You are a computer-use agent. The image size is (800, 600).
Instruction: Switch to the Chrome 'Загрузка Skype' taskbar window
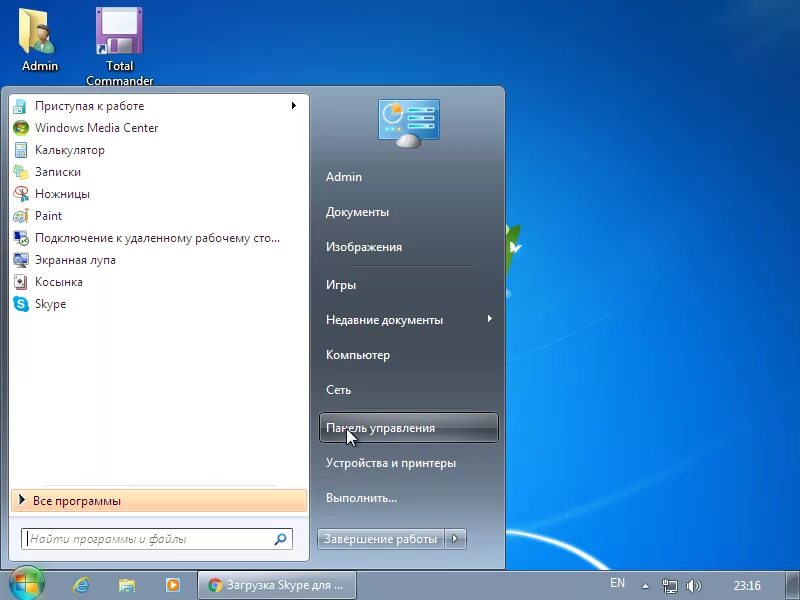point(277,585)
